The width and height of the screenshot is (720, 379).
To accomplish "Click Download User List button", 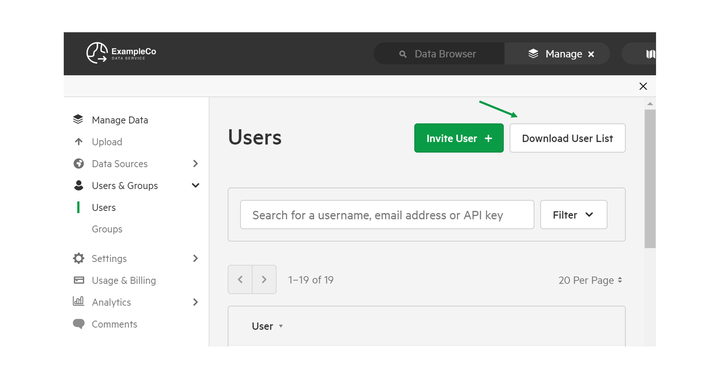I will click(x=568, y=138).
